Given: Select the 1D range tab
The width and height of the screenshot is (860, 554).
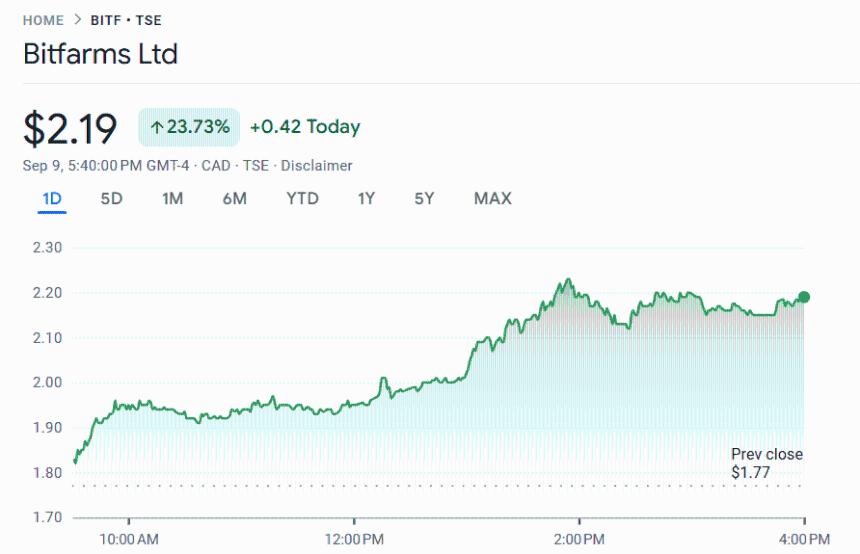Looking at the screenshot, I should pyautogui.click(x=52, y=198).
